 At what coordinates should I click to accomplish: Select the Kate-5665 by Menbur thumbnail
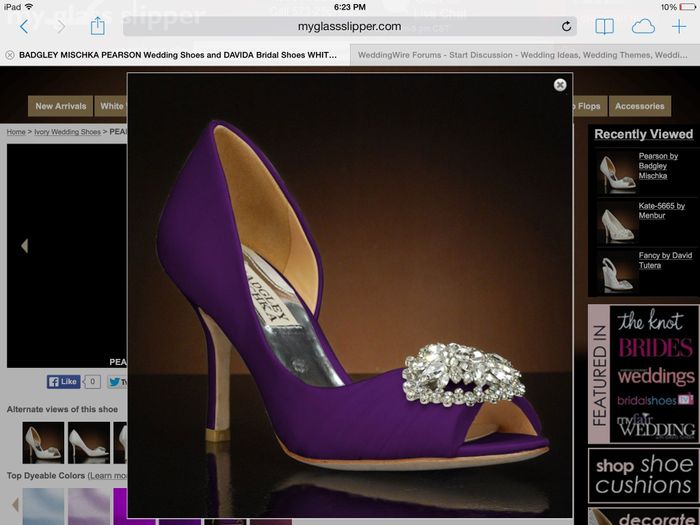click(x=616, y=222)
